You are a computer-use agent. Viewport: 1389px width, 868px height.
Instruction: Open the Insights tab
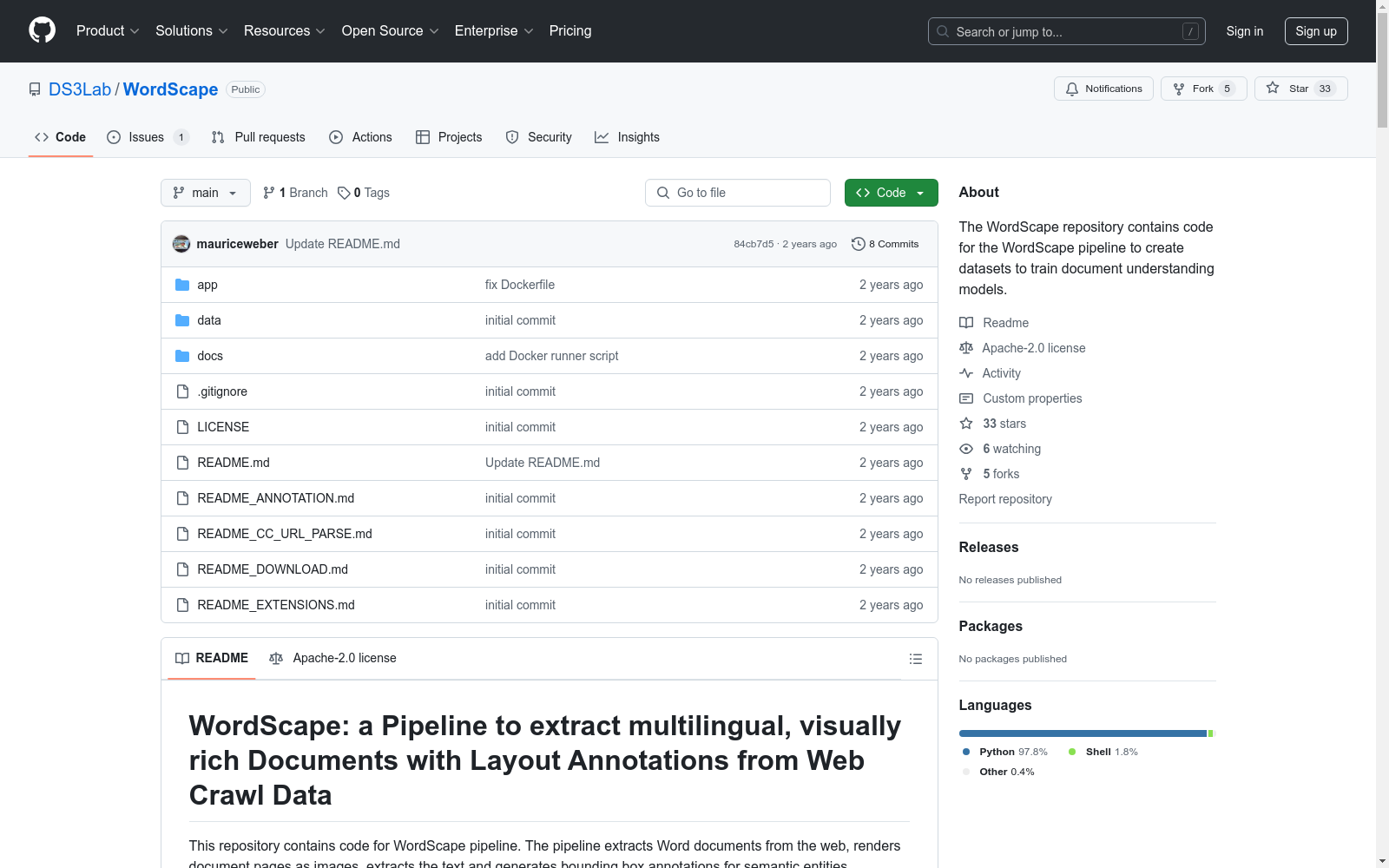(627, 137)
